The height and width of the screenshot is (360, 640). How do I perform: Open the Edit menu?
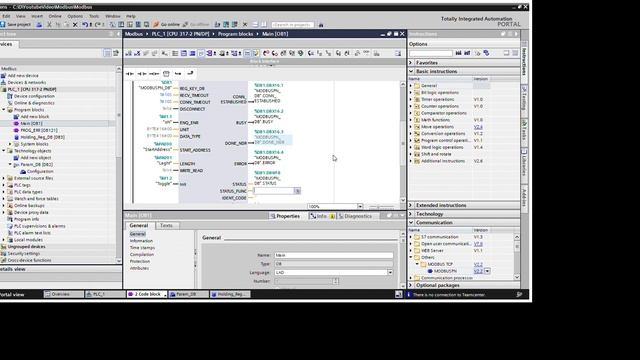[6, 16]
